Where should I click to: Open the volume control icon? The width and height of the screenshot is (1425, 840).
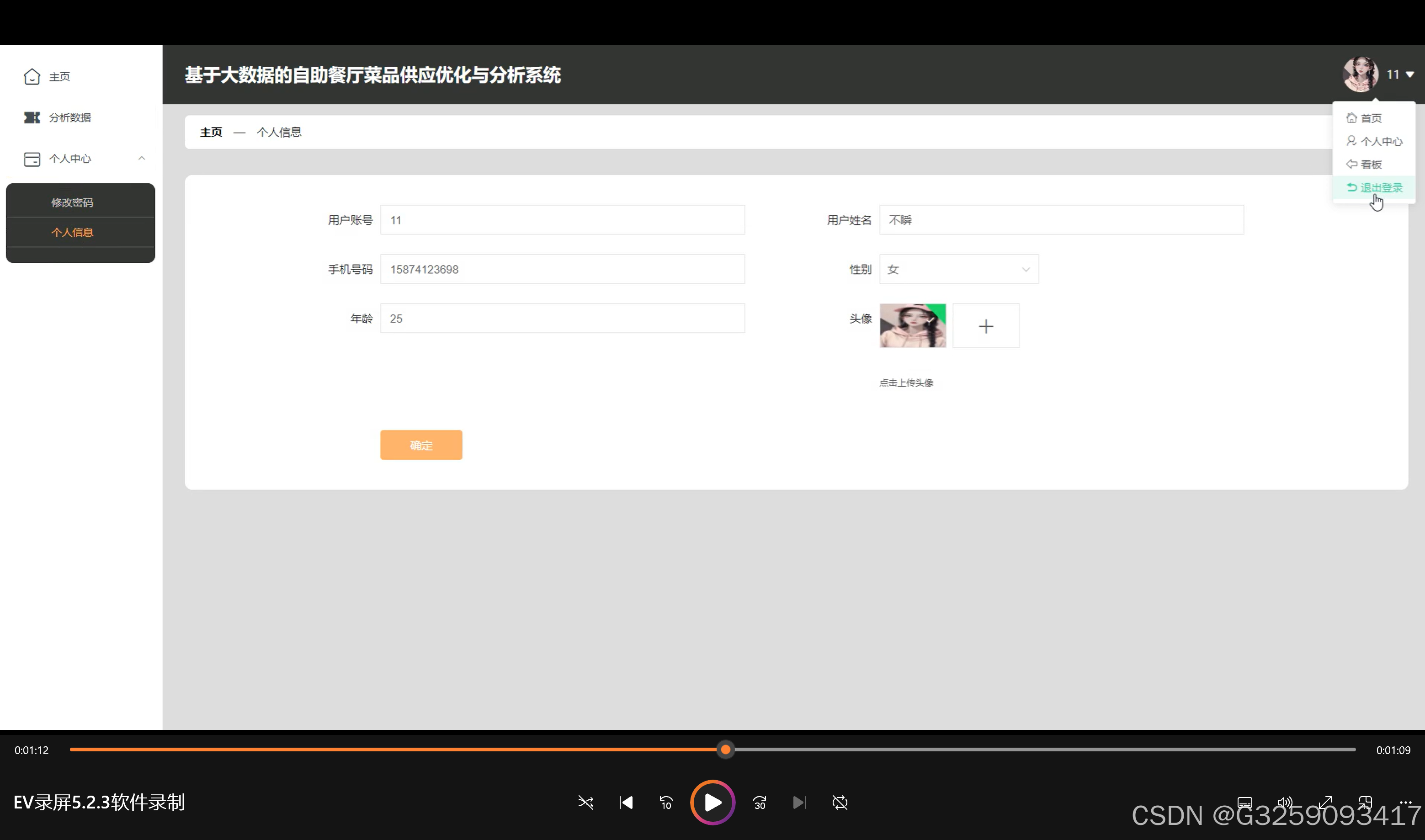[x=1285, y=802]
